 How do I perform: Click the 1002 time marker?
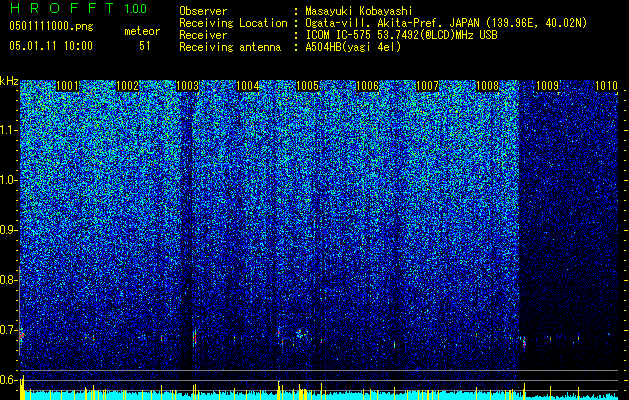tap(128, 86)
